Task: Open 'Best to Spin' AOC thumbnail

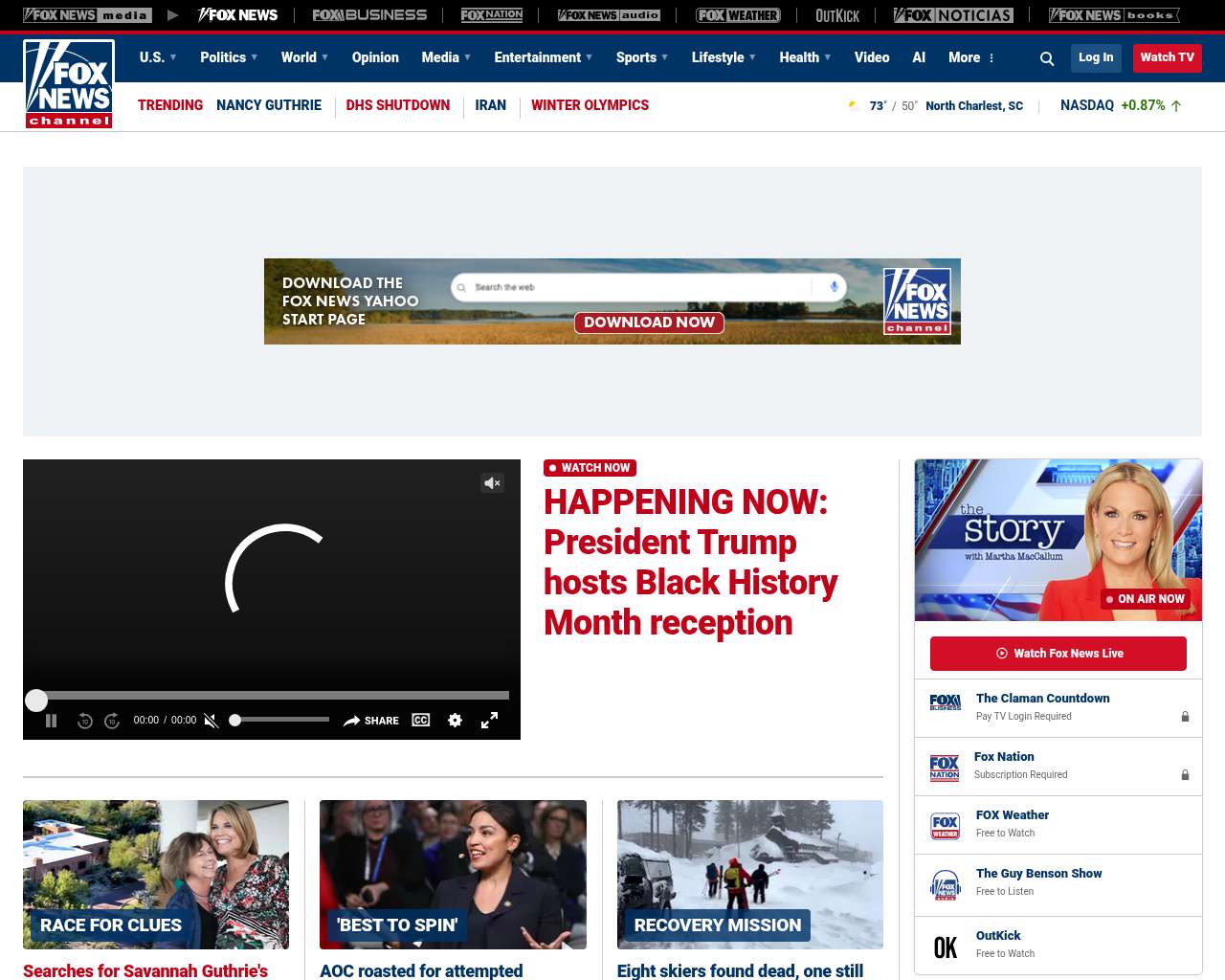Action: tap(453, 875)
